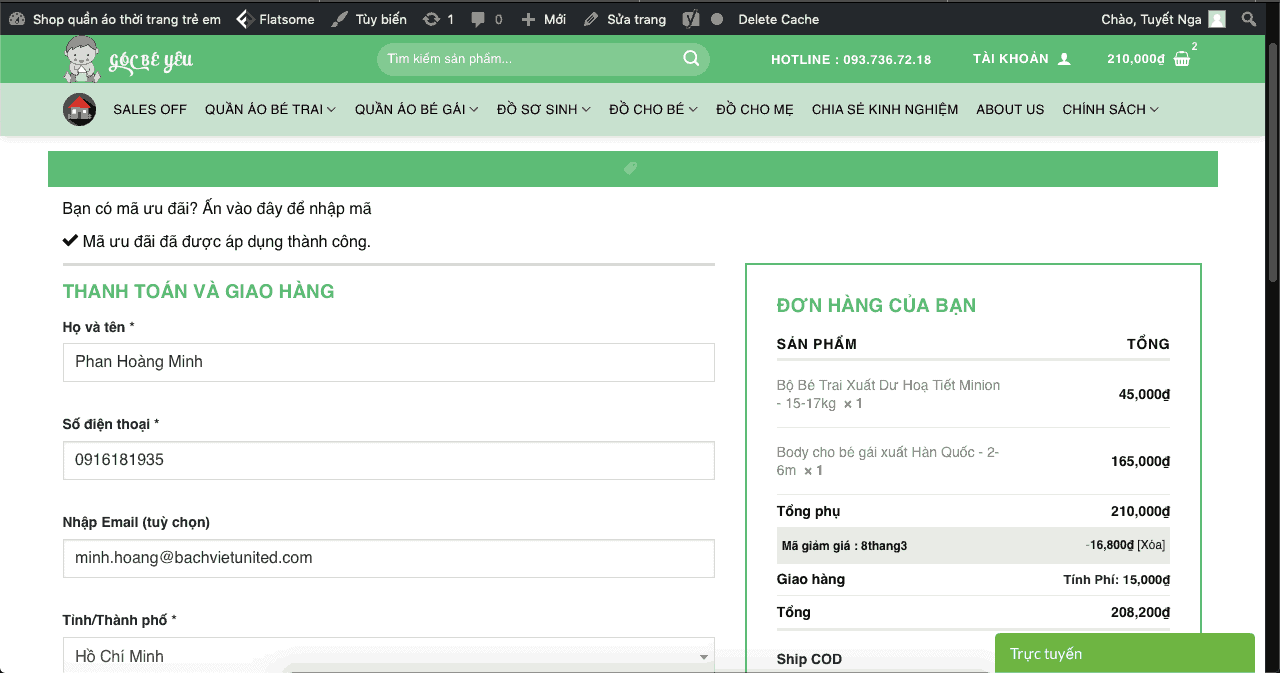Open the Tài Khoản account icon

1064,59
